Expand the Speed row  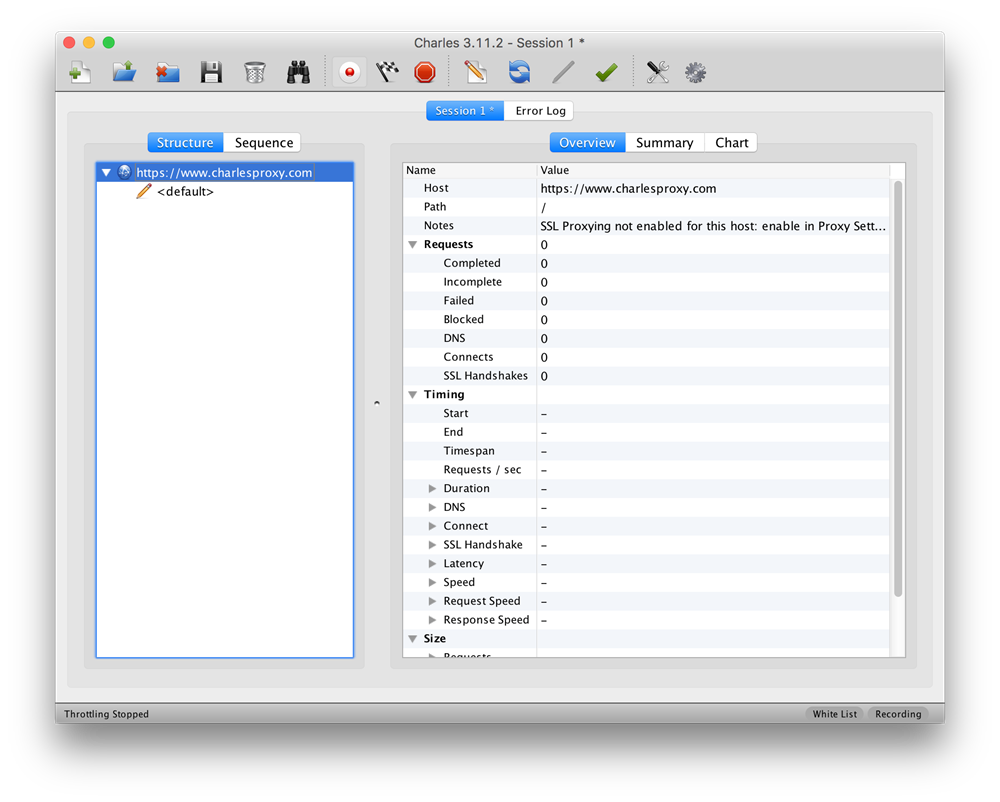[x=432, y=582]
